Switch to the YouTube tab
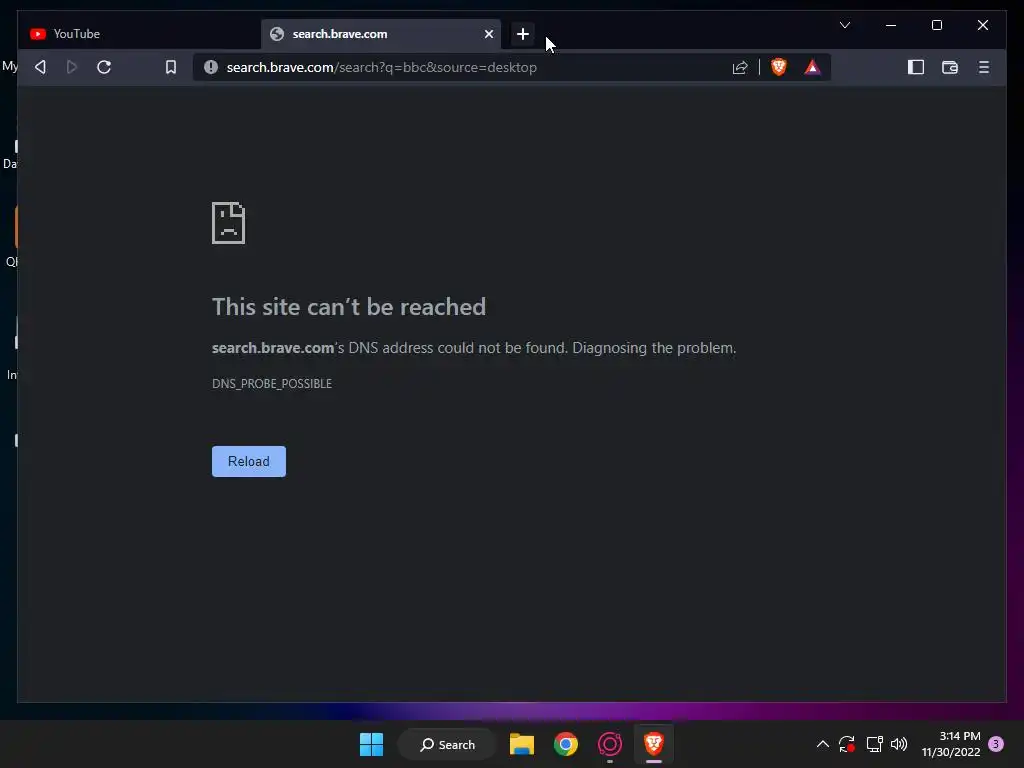 140,34
